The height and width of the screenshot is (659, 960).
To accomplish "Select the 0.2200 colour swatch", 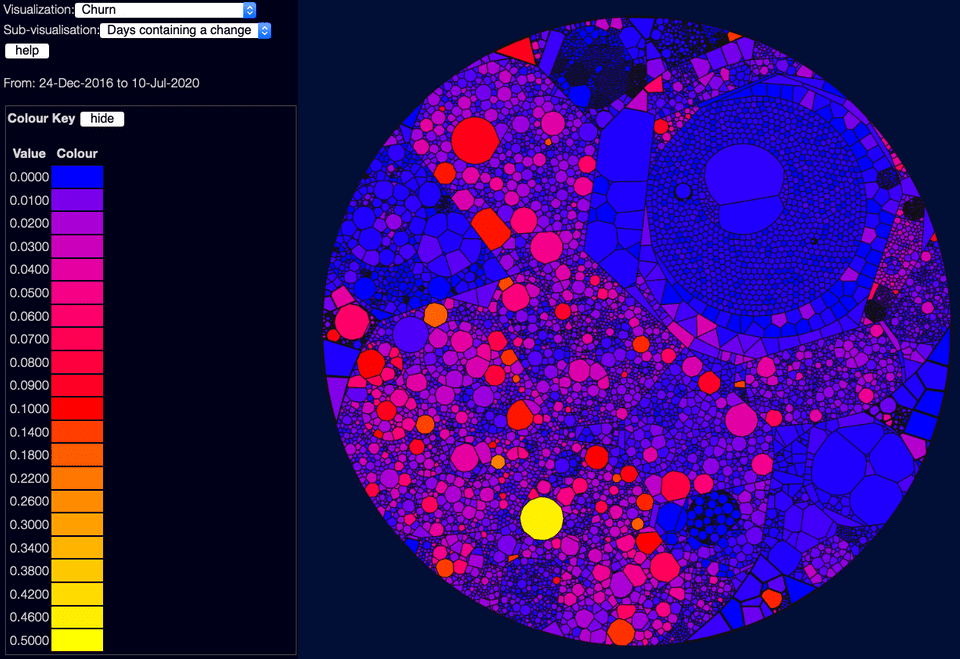I will pos(77,478).
